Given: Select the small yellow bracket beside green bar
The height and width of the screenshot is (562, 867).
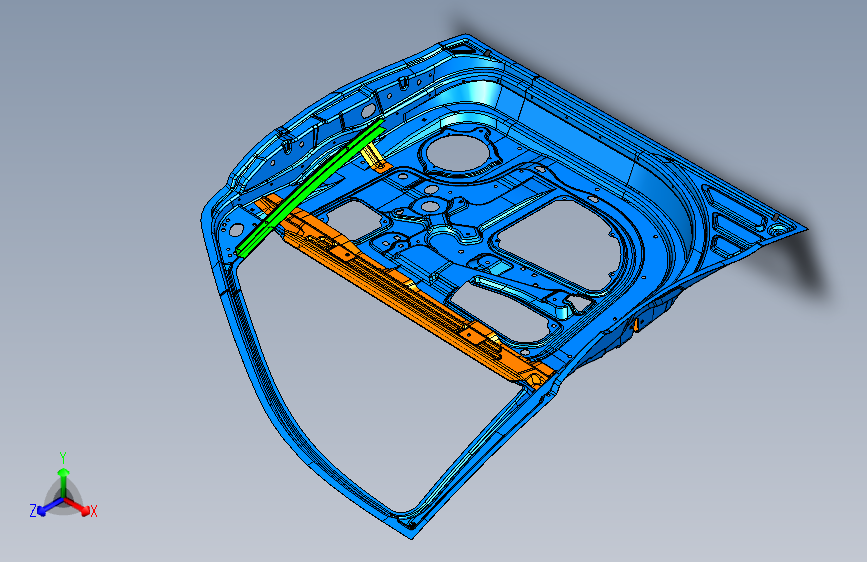Looking at the screenshot, I should [x=376, y=158].
